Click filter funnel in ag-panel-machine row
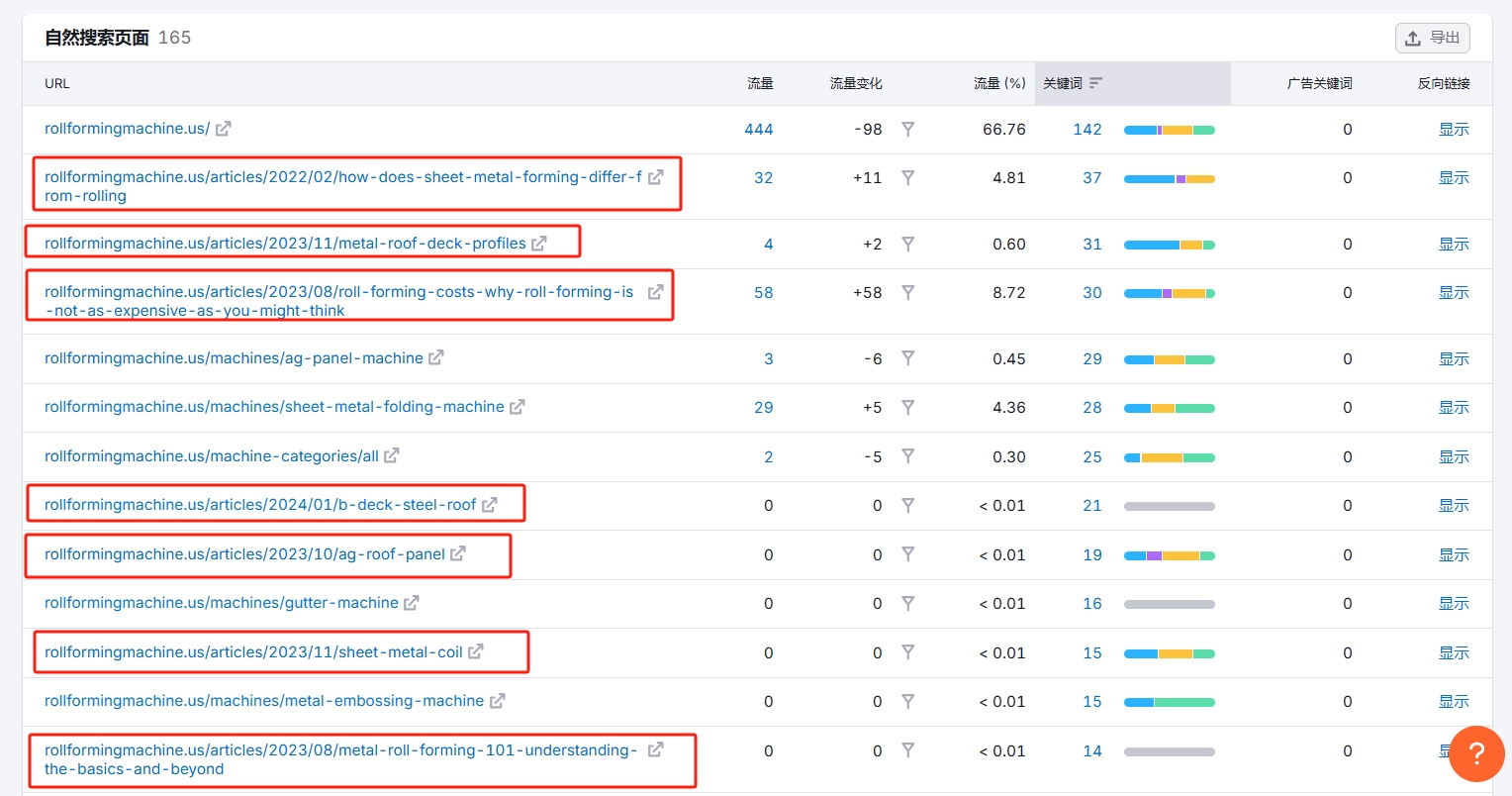1512x796 pixels. 908,358
